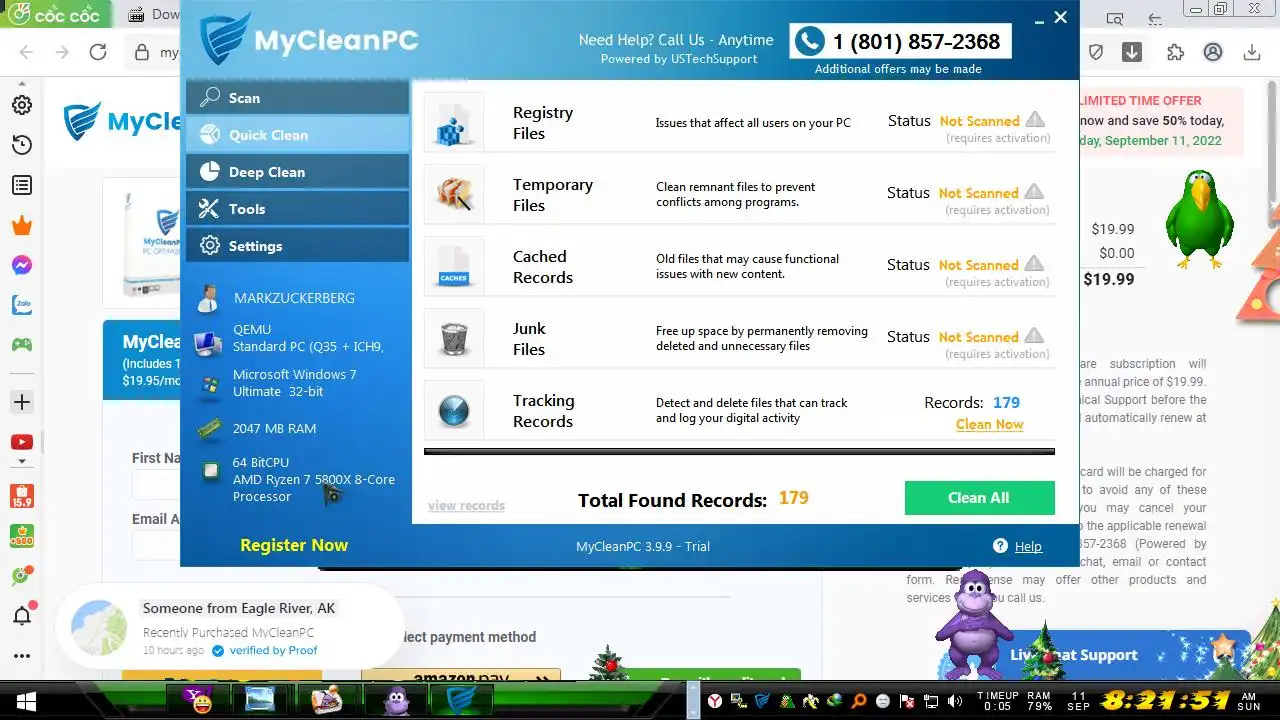1280x720 pixels.
Task: Open MyCleanPC Settings
Action: 297,246
